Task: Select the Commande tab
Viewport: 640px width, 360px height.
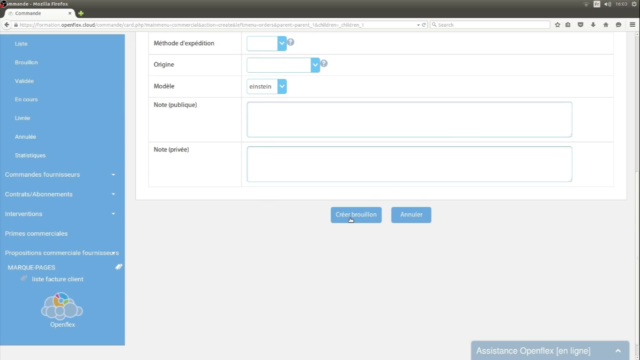Action: [40, 13]
